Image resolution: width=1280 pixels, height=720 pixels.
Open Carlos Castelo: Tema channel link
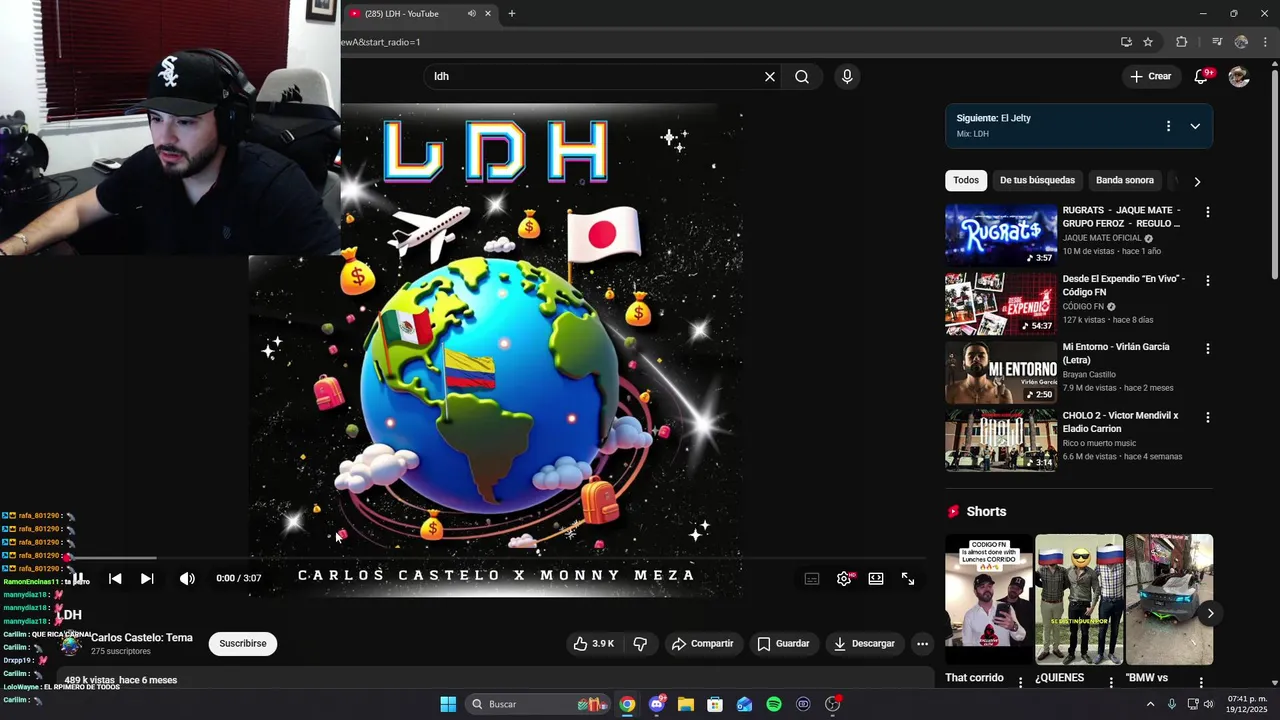[142, 638]
